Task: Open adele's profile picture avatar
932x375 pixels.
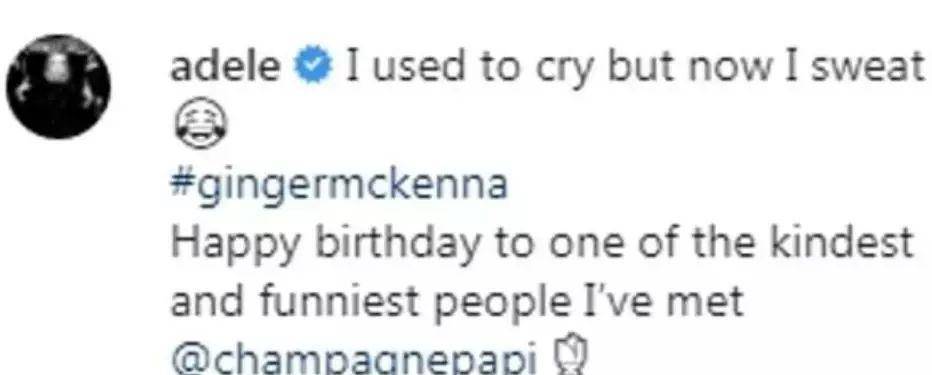Action: (x=58, y=87)
